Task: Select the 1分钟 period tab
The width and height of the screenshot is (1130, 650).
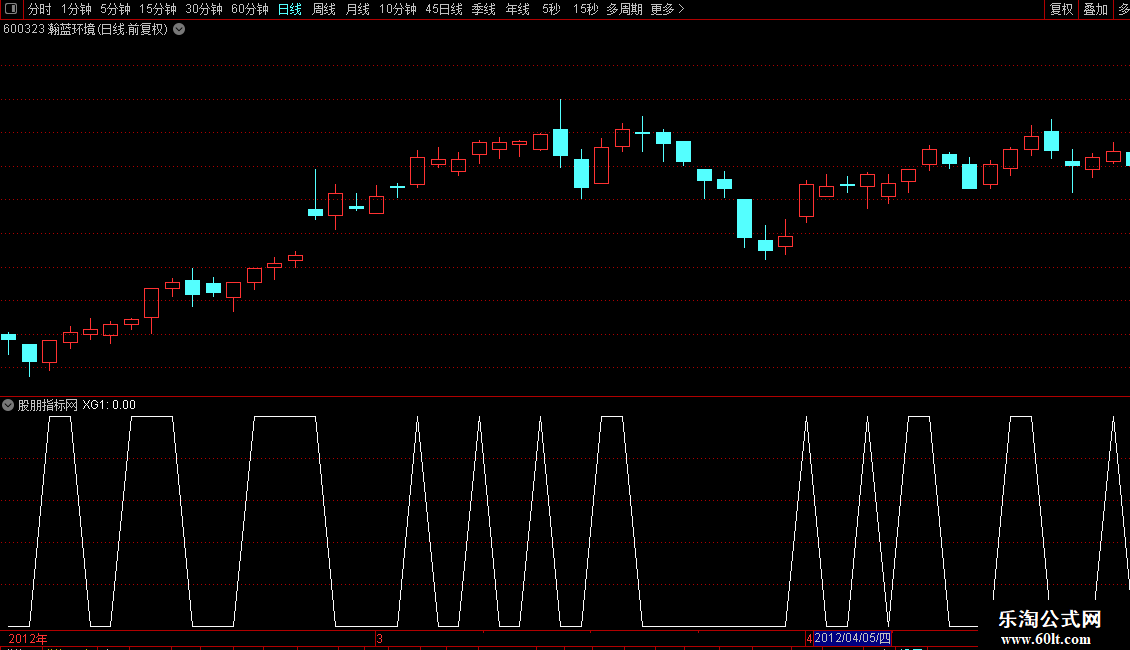Action: (76, 9)
